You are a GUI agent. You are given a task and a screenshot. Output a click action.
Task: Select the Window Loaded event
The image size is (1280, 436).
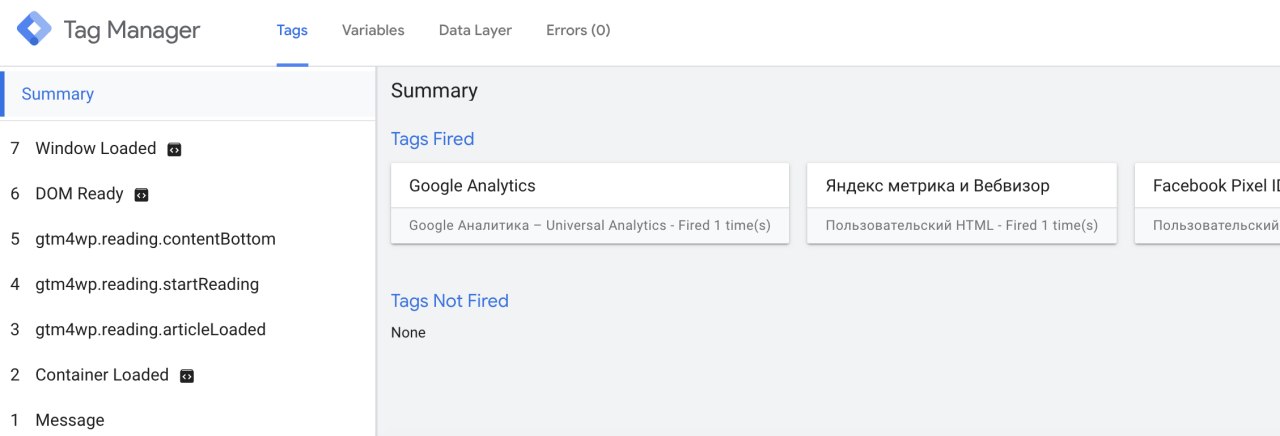[x=188, y=149]
